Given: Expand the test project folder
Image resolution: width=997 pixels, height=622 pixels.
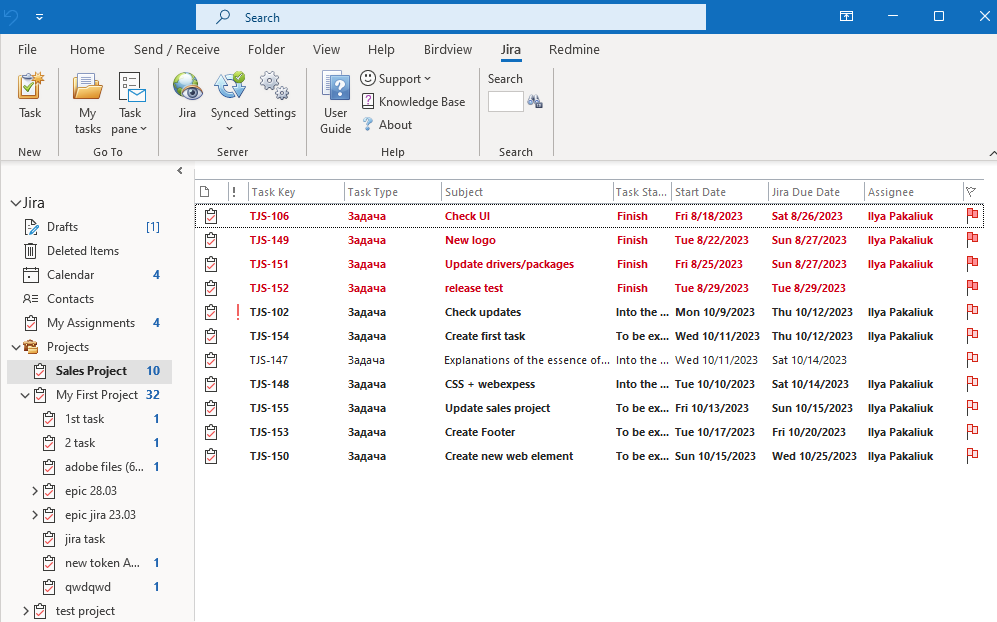Looking at the screenshot, I should coord(25,611).
